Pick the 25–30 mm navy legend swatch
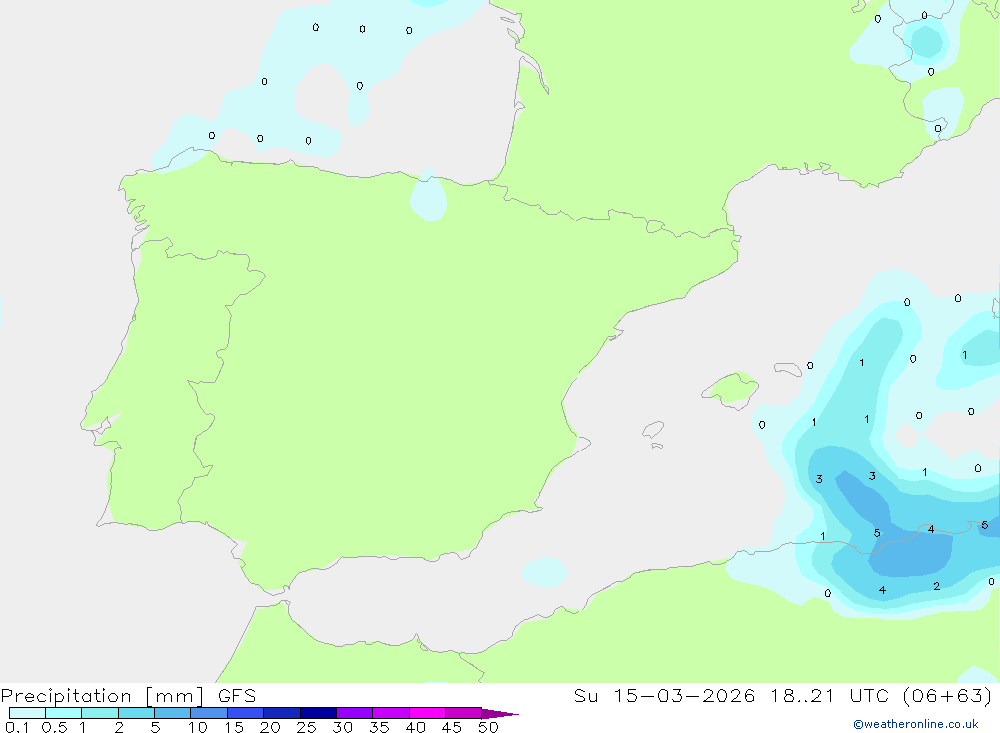This screenshot has height=733, width=1000. (x=318, y=713)
